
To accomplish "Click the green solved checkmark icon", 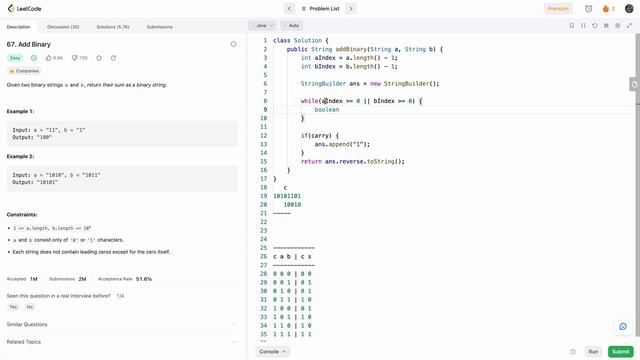I will [x=34, y=58].
